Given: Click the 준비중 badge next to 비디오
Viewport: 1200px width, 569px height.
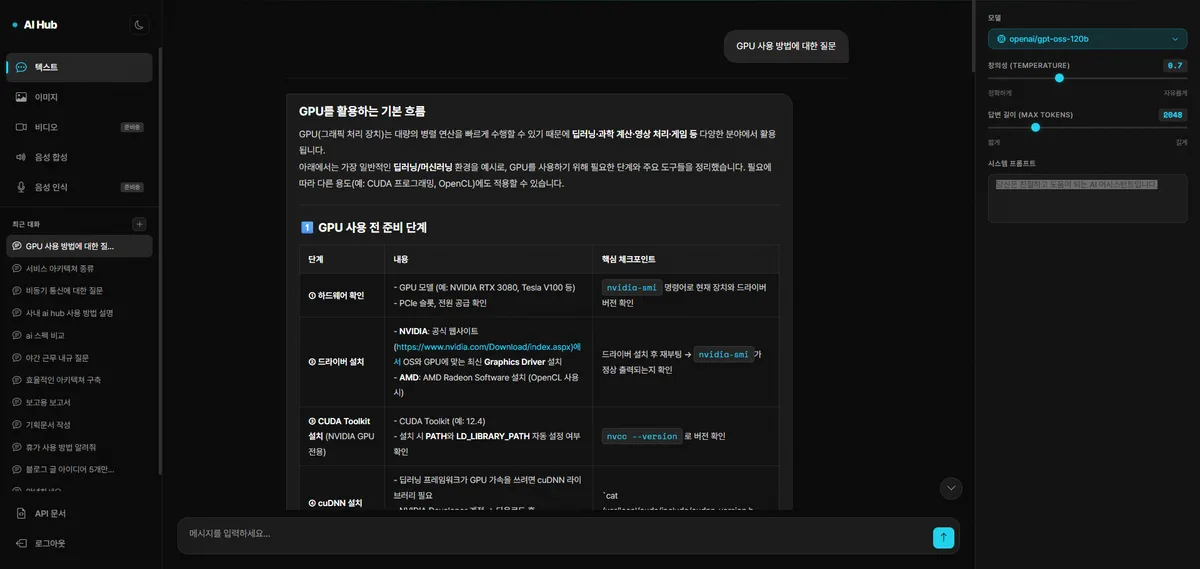Looking at the screenshot, I should [132, 127].
